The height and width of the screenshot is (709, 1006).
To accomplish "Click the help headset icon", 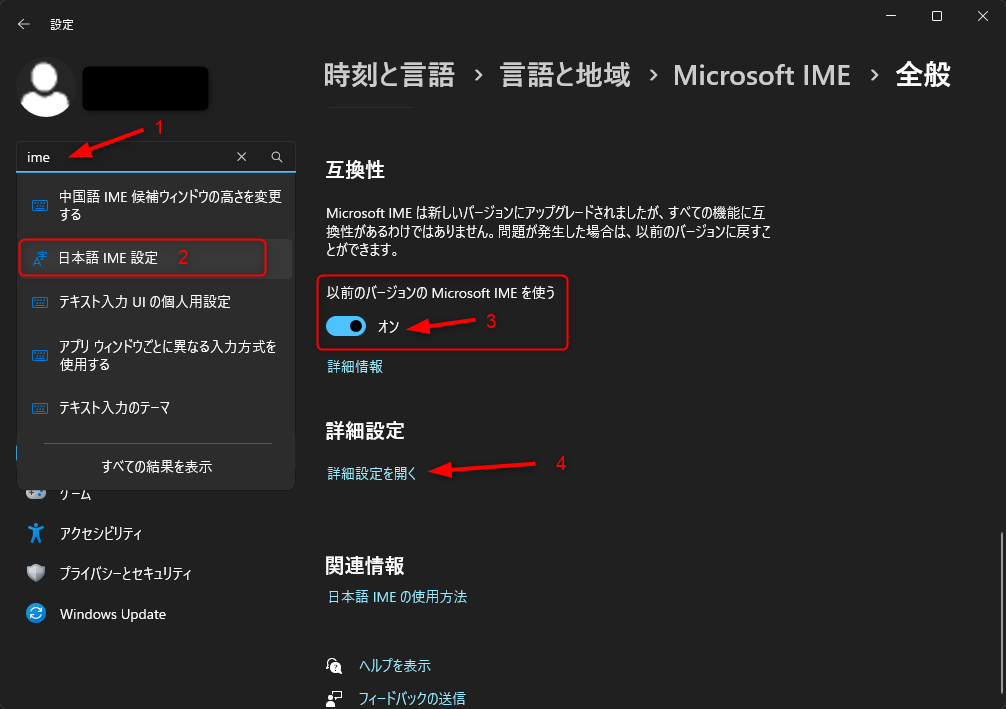I will [334, 666].
